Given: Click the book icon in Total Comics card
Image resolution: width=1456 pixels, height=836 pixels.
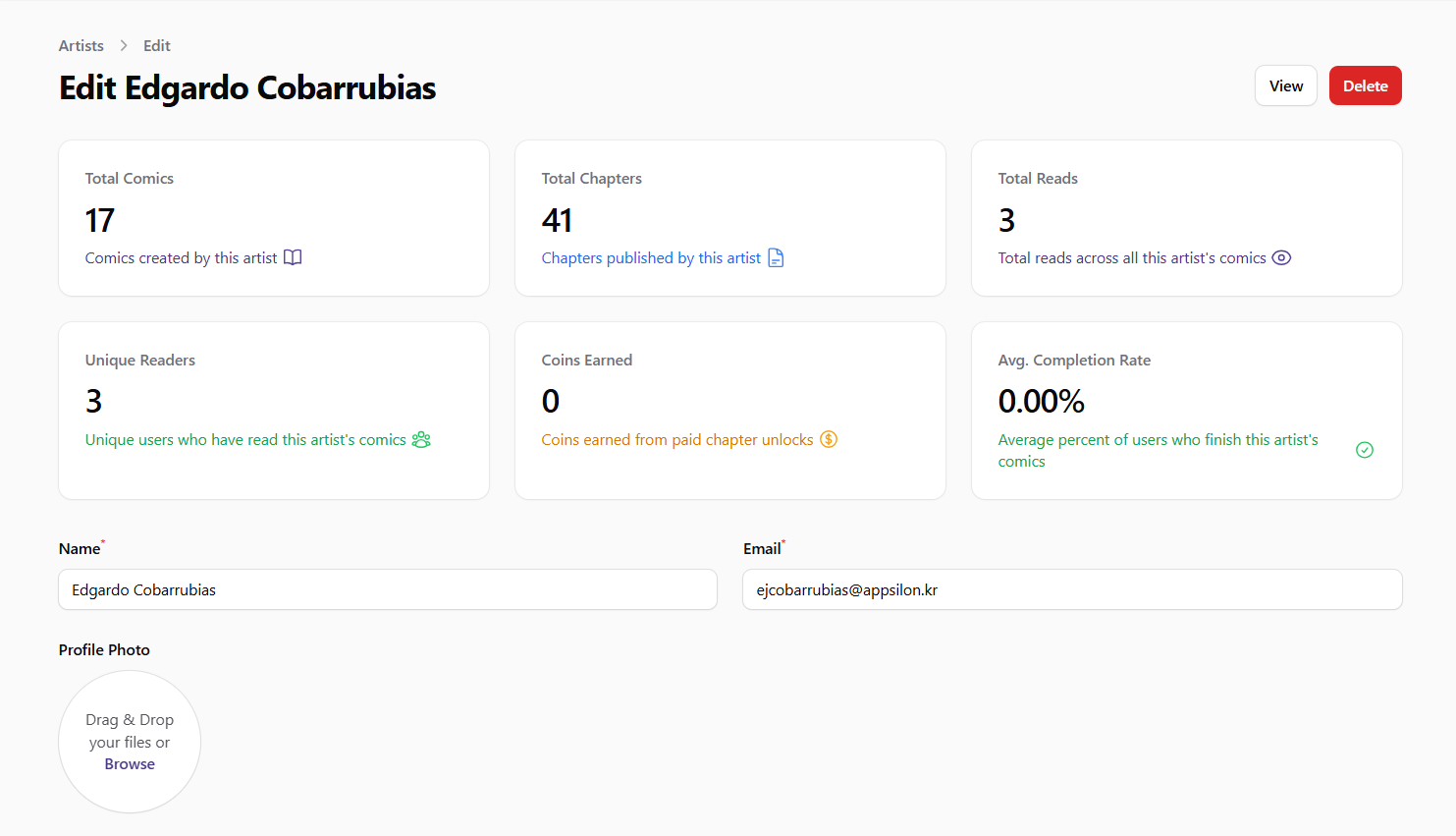Looking at the screenshot, I should pyautogui.click(x=293, y=257).
